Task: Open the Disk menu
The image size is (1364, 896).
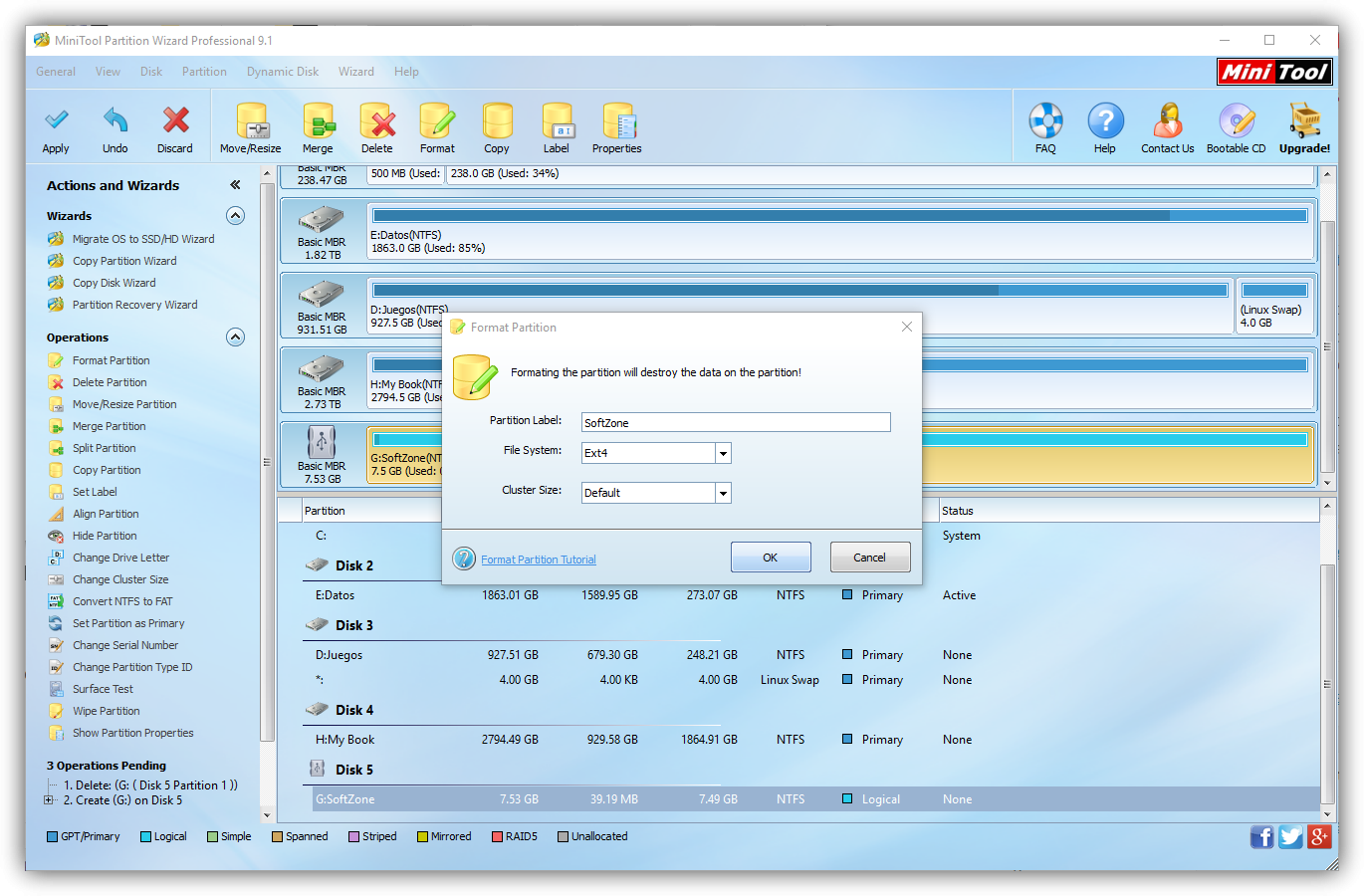Action: pyautogui.click(x=151, y=72)
